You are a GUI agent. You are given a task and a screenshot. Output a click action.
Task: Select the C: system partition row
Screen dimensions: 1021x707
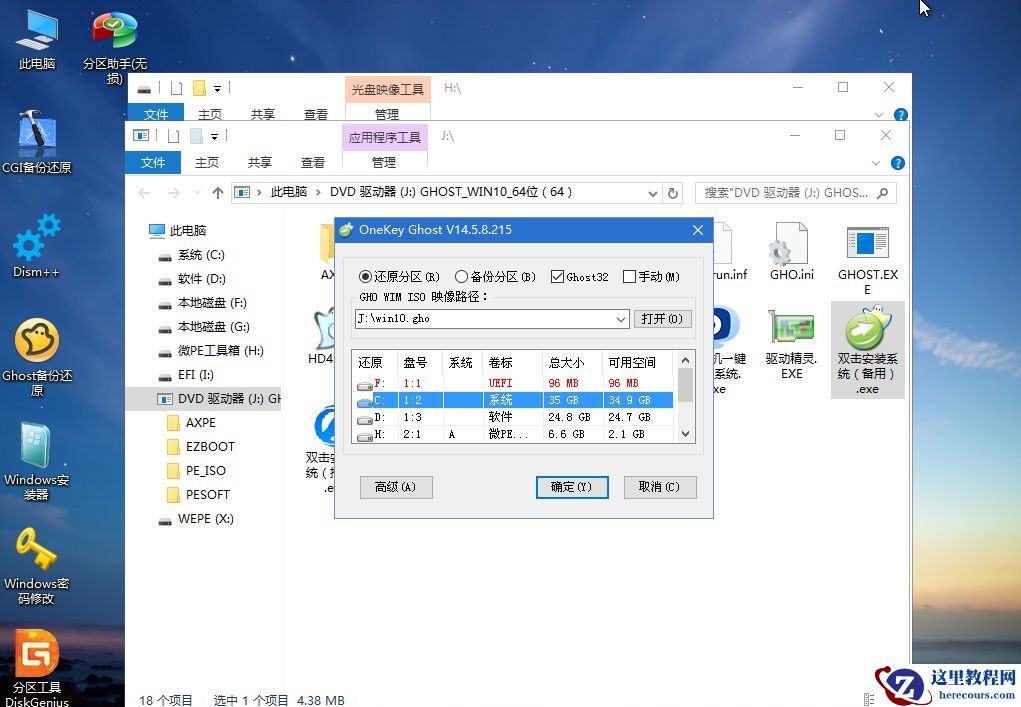[x=500, y=398]
